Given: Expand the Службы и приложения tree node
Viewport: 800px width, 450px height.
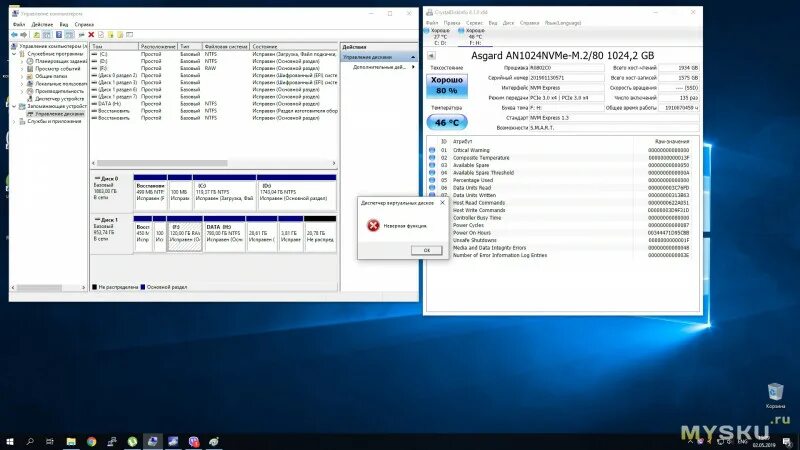Looking at the screenshot, I should click(x=14, y=121).
